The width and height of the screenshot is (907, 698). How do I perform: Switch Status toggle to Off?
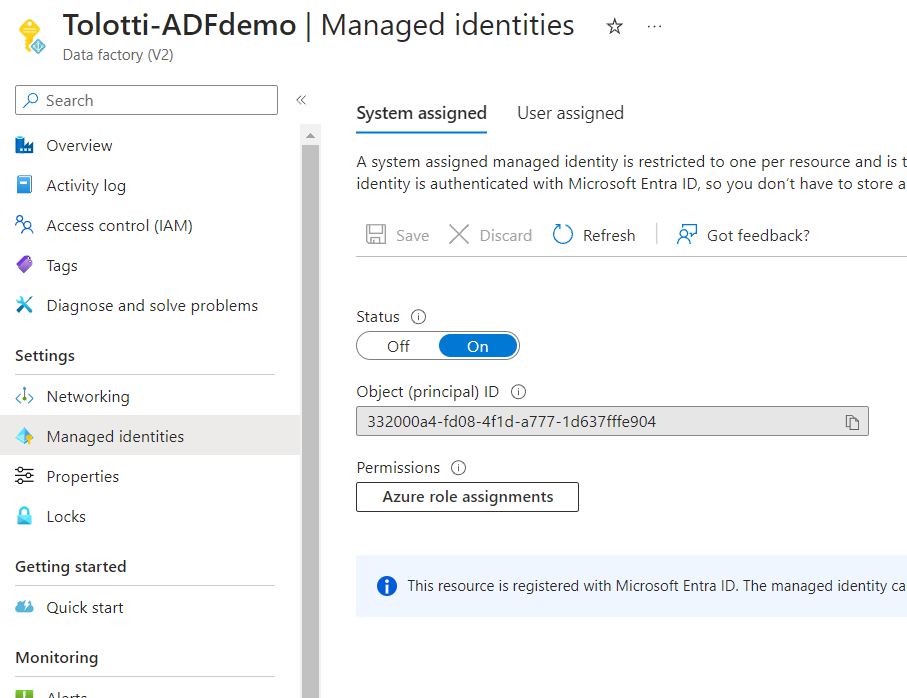pyautogui.click(x=398, y=347)
